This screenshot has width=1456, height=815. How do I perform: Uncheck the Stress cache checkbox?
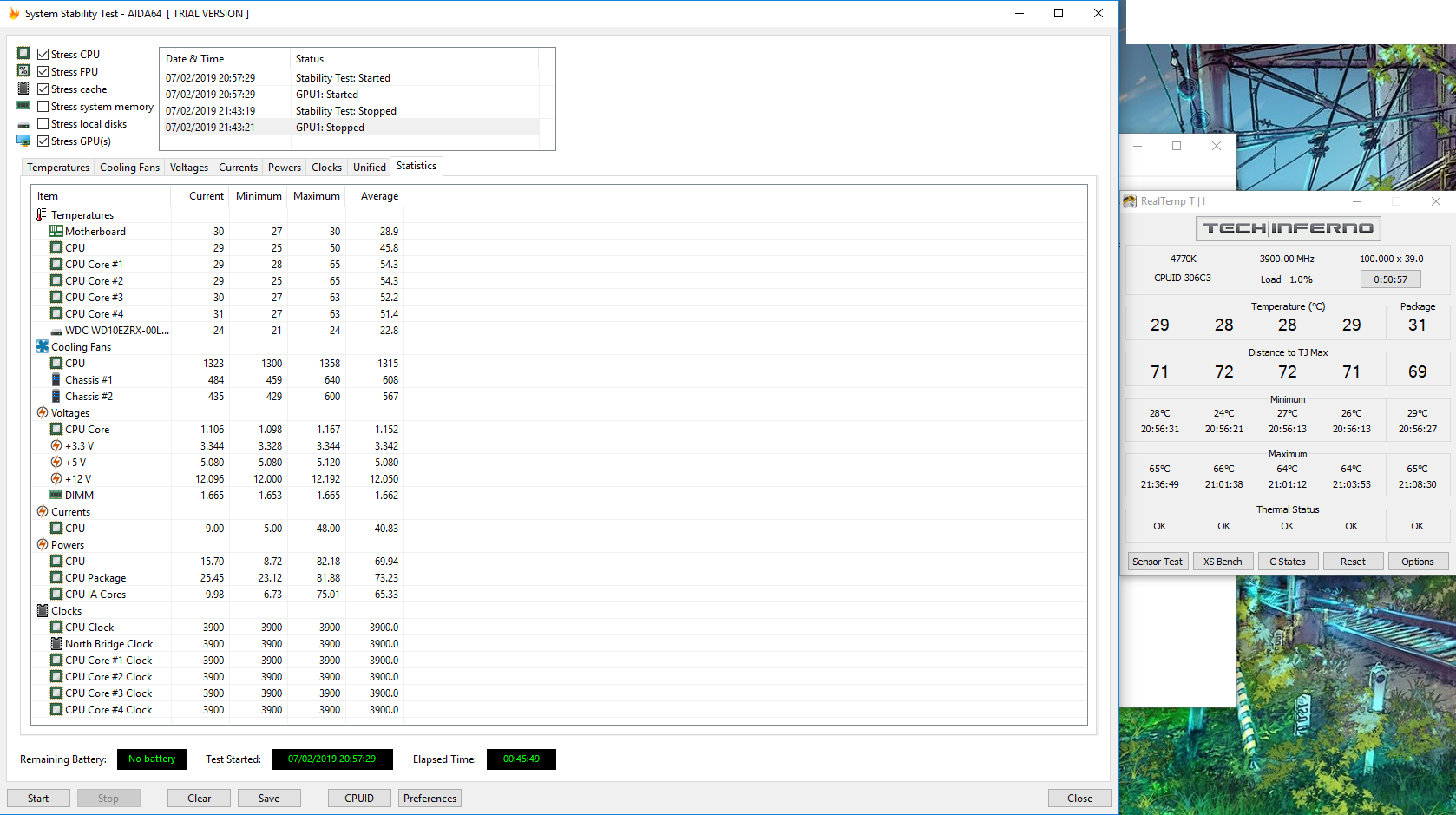point(43,89)
